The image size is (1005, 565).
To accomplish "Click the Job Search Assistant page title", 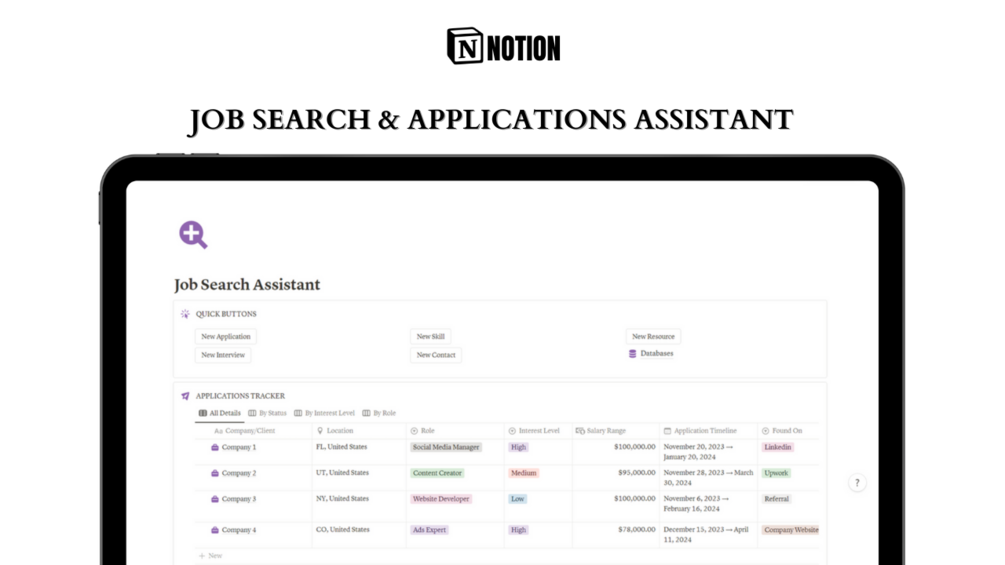I will [x=247, y=284].
